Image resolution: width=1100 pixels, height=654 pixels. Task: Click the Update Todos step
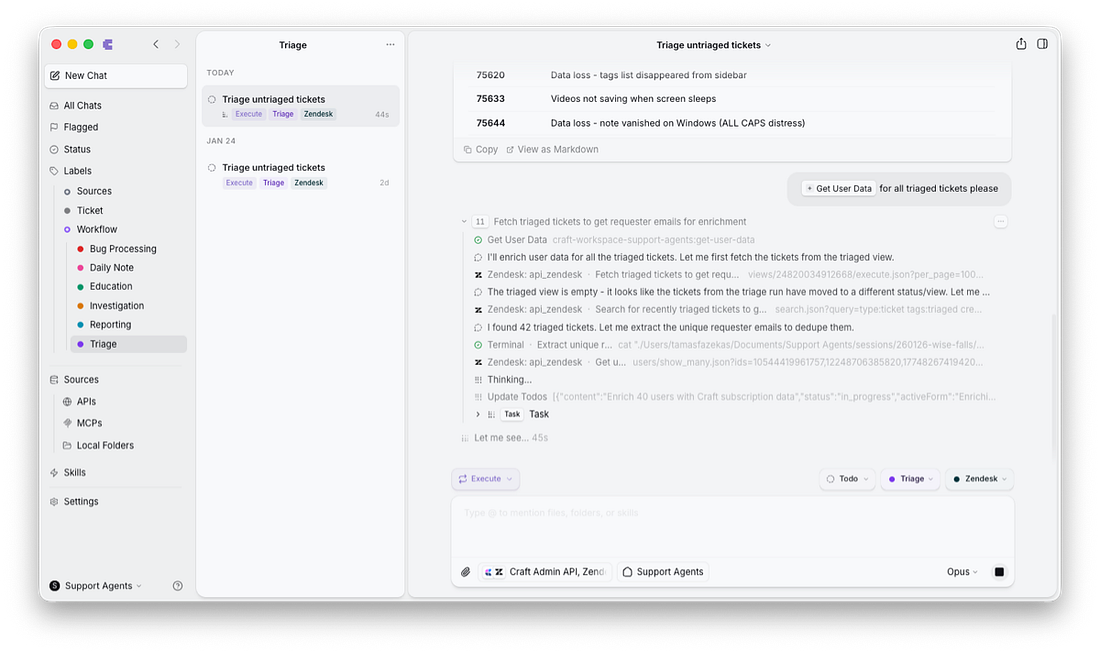[734, 397]
